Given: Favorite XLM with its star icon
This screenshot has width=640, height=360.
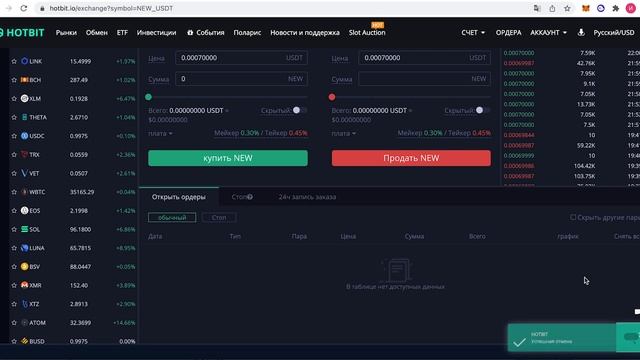Looking at the screenshot, I should (14, 99).
